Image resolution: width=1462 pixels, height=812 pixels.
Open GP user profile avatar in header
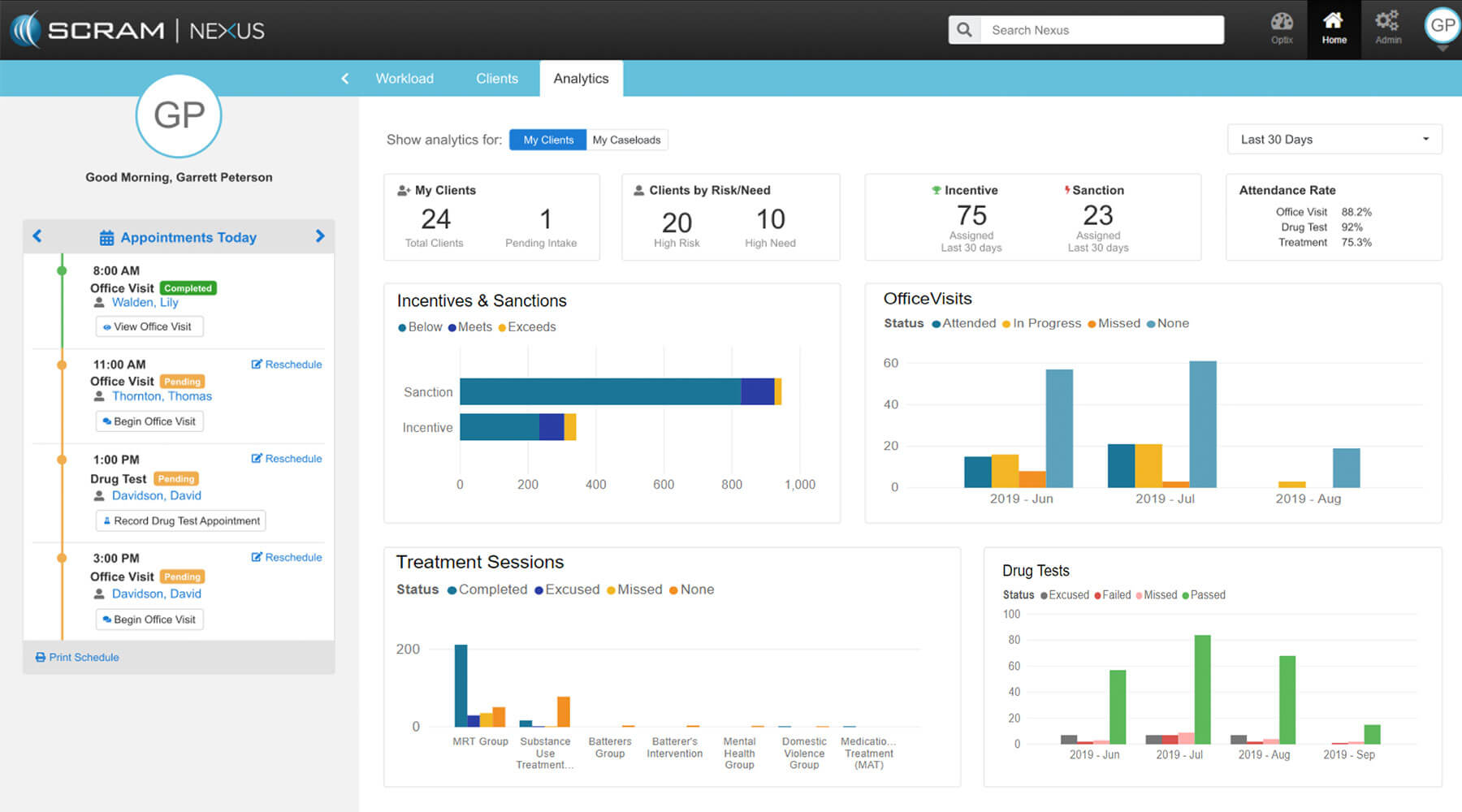(x=1443, y=25)
